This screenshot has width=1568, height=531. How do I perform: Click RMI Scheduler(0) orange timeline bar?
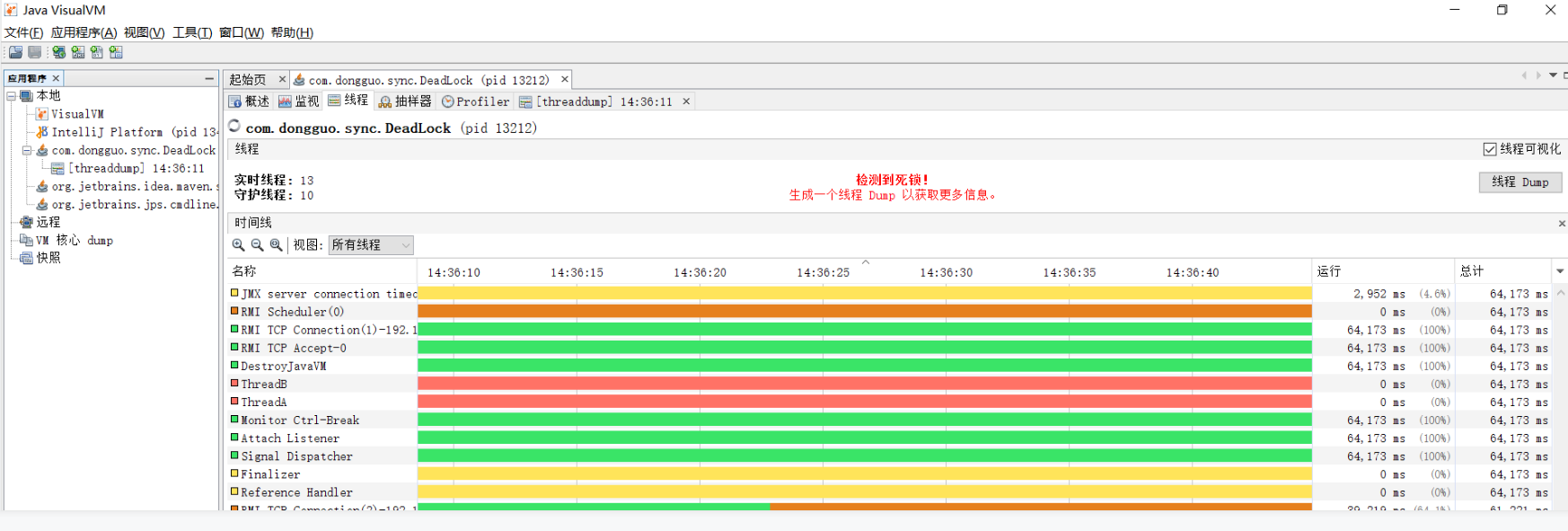tap(865, 312)
